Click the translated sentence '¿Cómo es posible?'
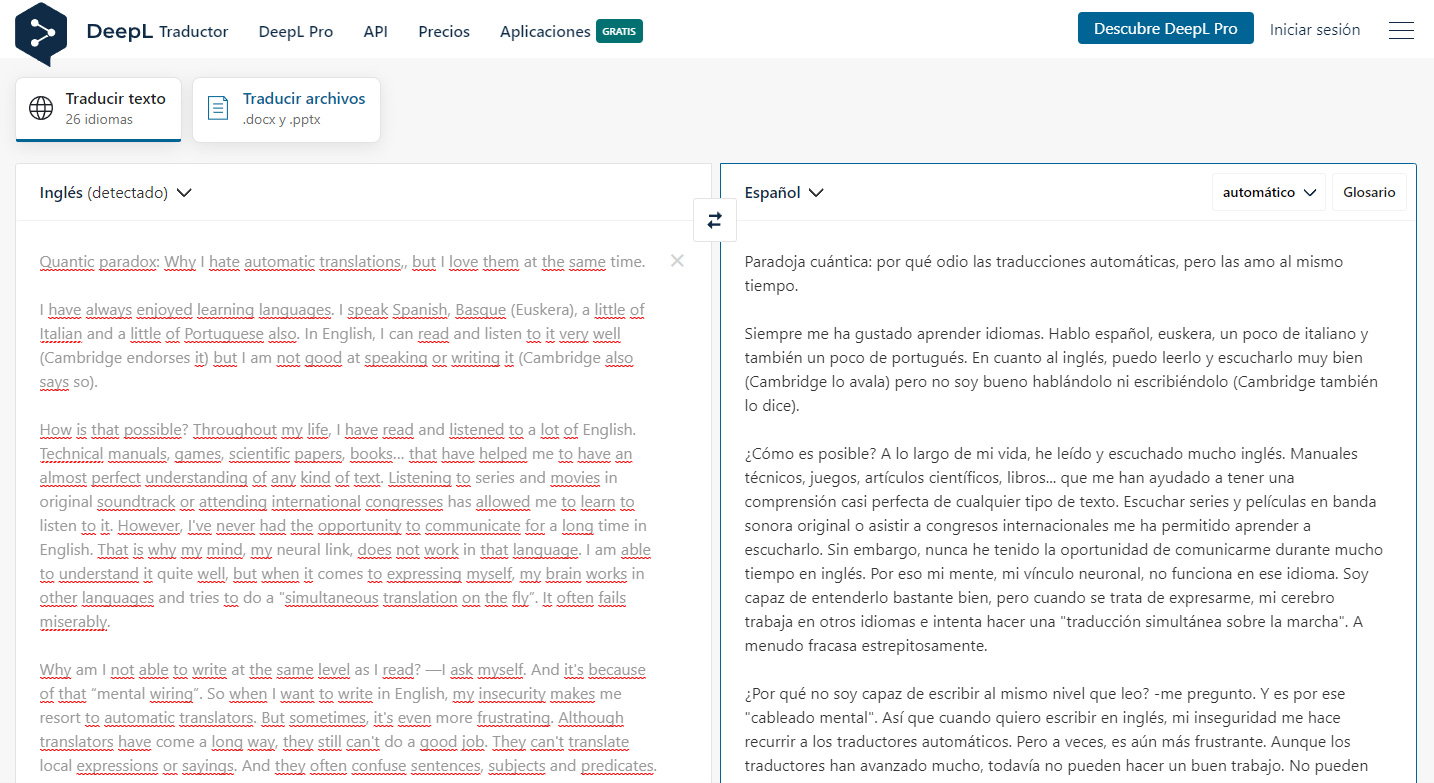This screenshot has width=1434, height=783. click(x=810, y=454)
